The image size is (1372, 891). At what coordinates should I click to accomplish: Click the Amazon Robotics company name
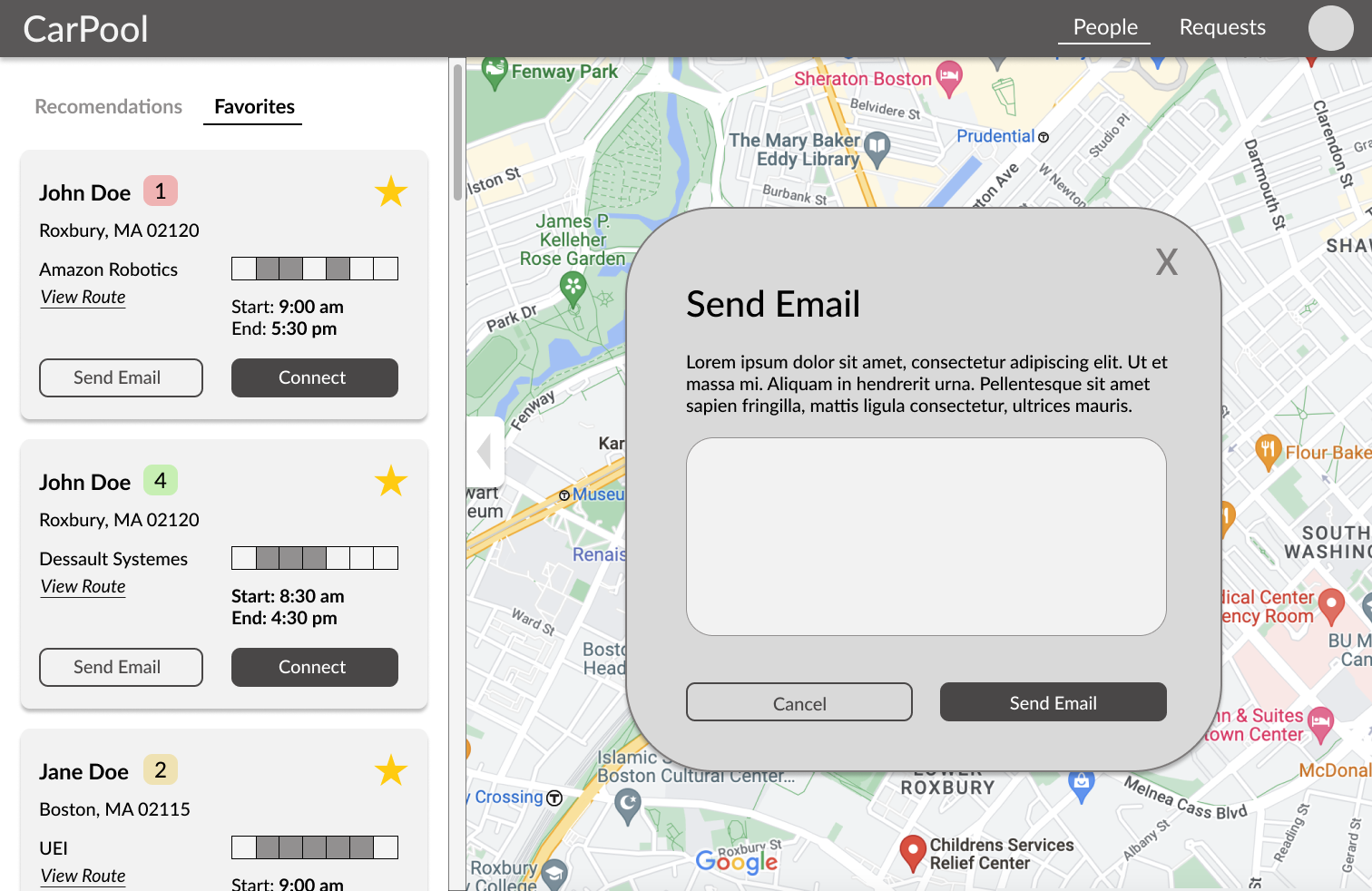pos(108,269)
